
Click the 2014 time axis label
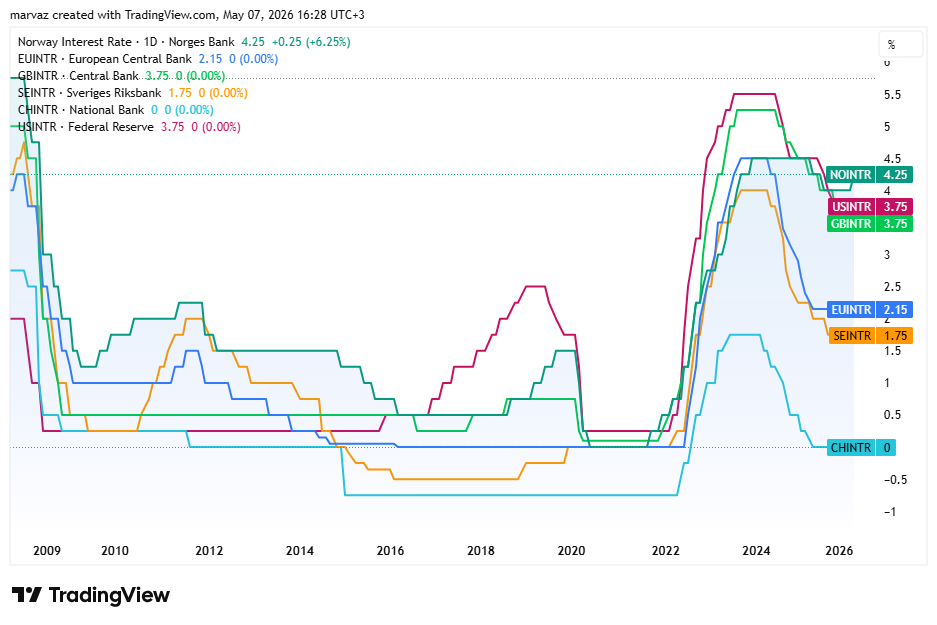[x=299, y=551]
